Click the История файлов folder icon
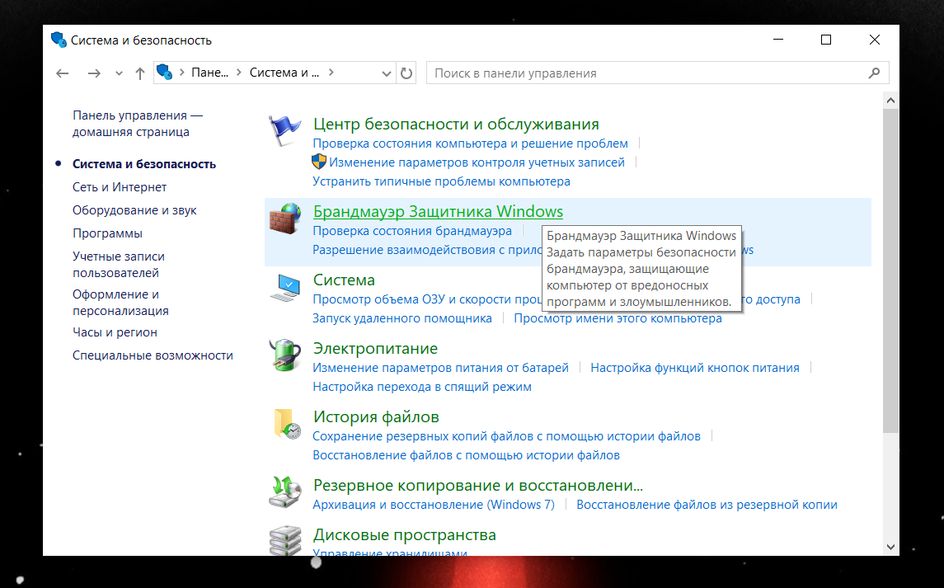The height and width of the screenshot is (588, 944). pyautogui.click(x=287, y=424)
